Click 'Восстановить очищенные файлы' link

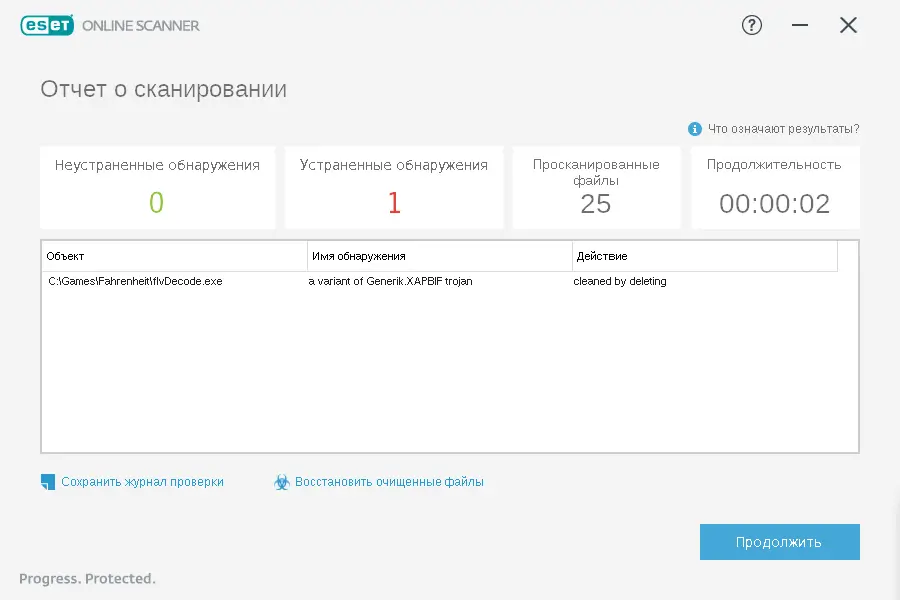coord(389,482)
